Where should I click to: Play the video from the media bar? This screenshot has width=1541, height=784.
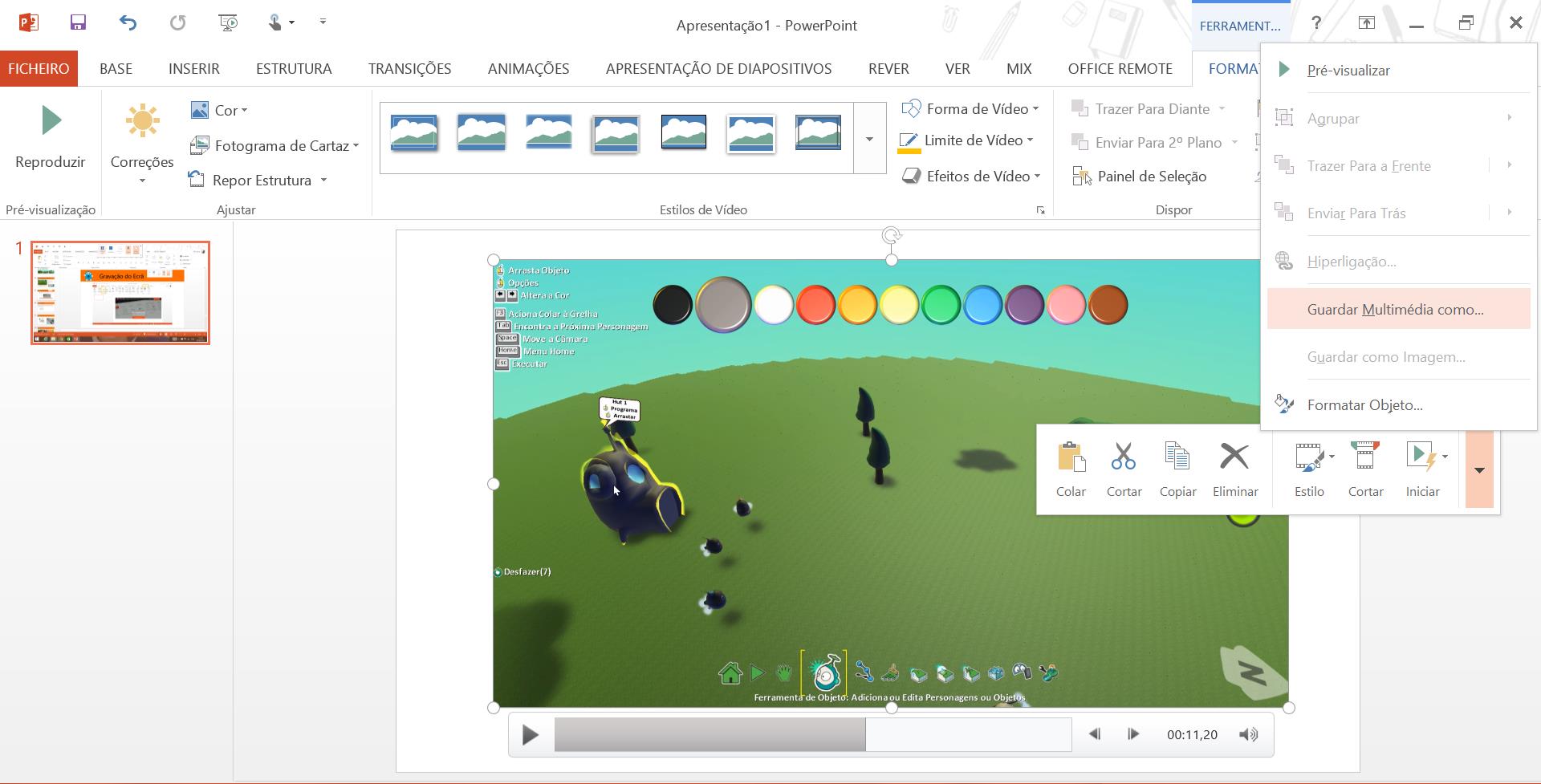530,734
